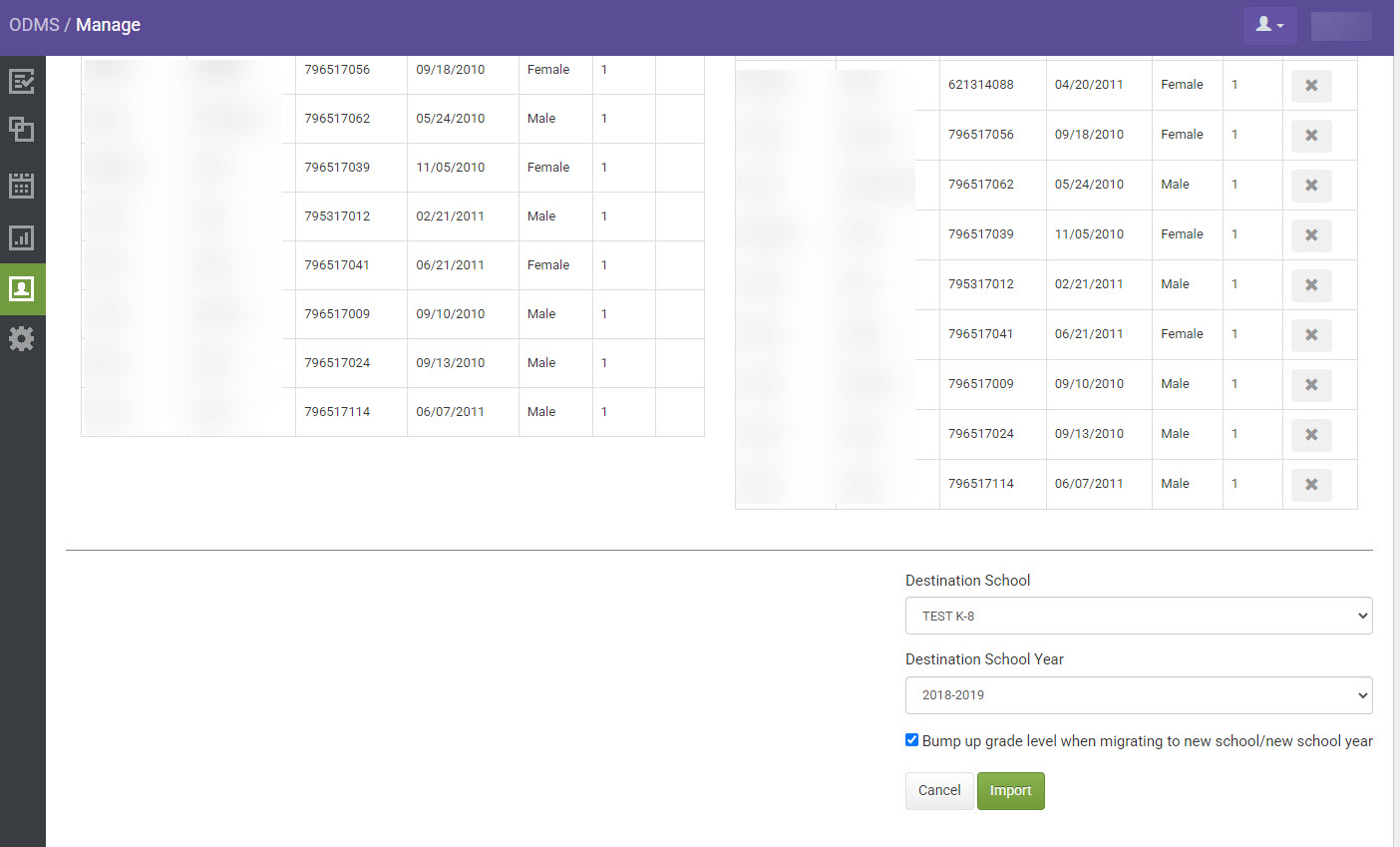Screen dimensions: 1400x847
Task: Open the reports bar-chart sidebar icon
Action: pos(22,237)
